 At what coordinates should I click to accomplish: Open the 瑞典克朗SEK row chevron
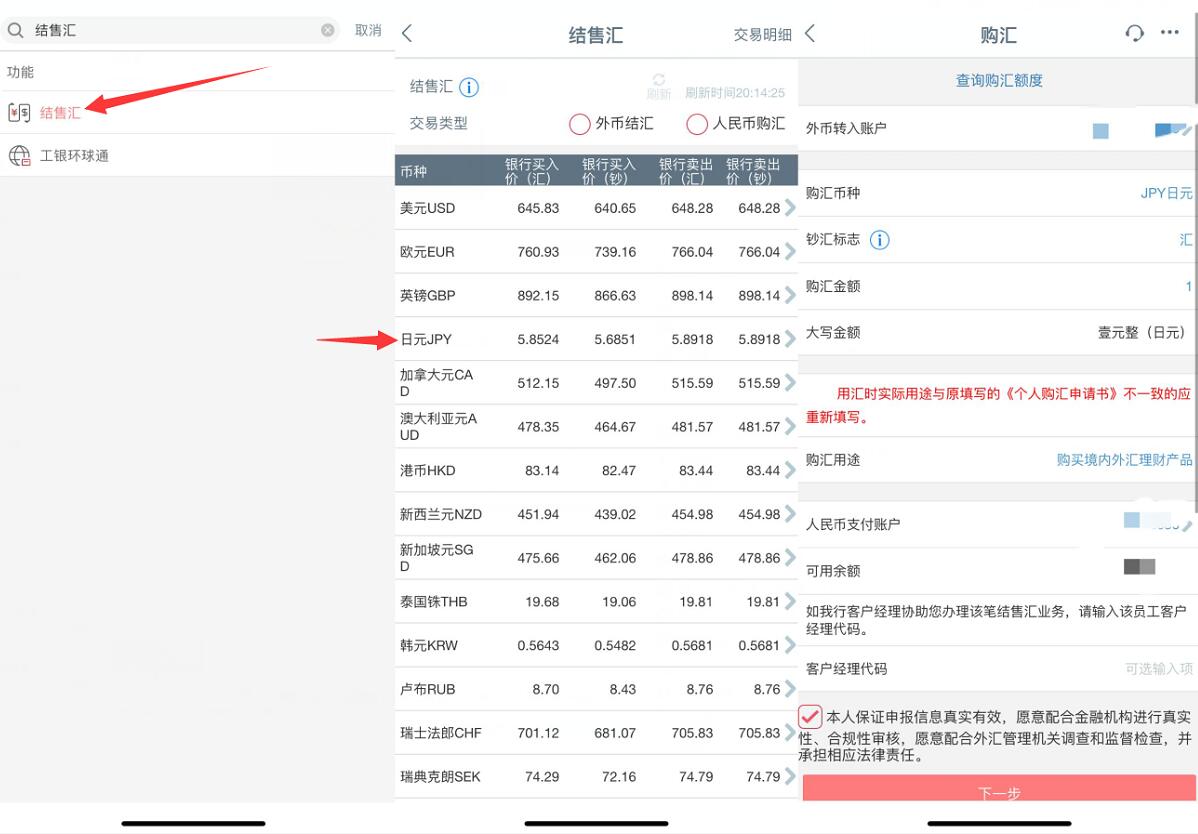click(789, 777)
